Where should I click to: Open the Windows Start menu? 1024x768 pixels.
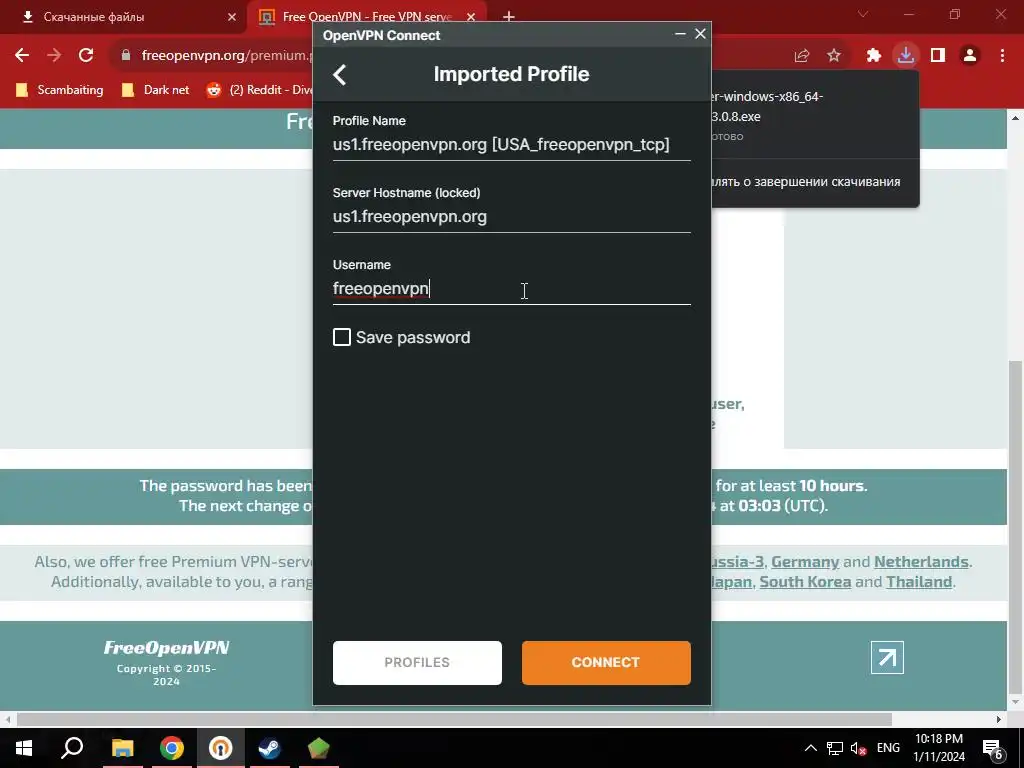(24, 748)
